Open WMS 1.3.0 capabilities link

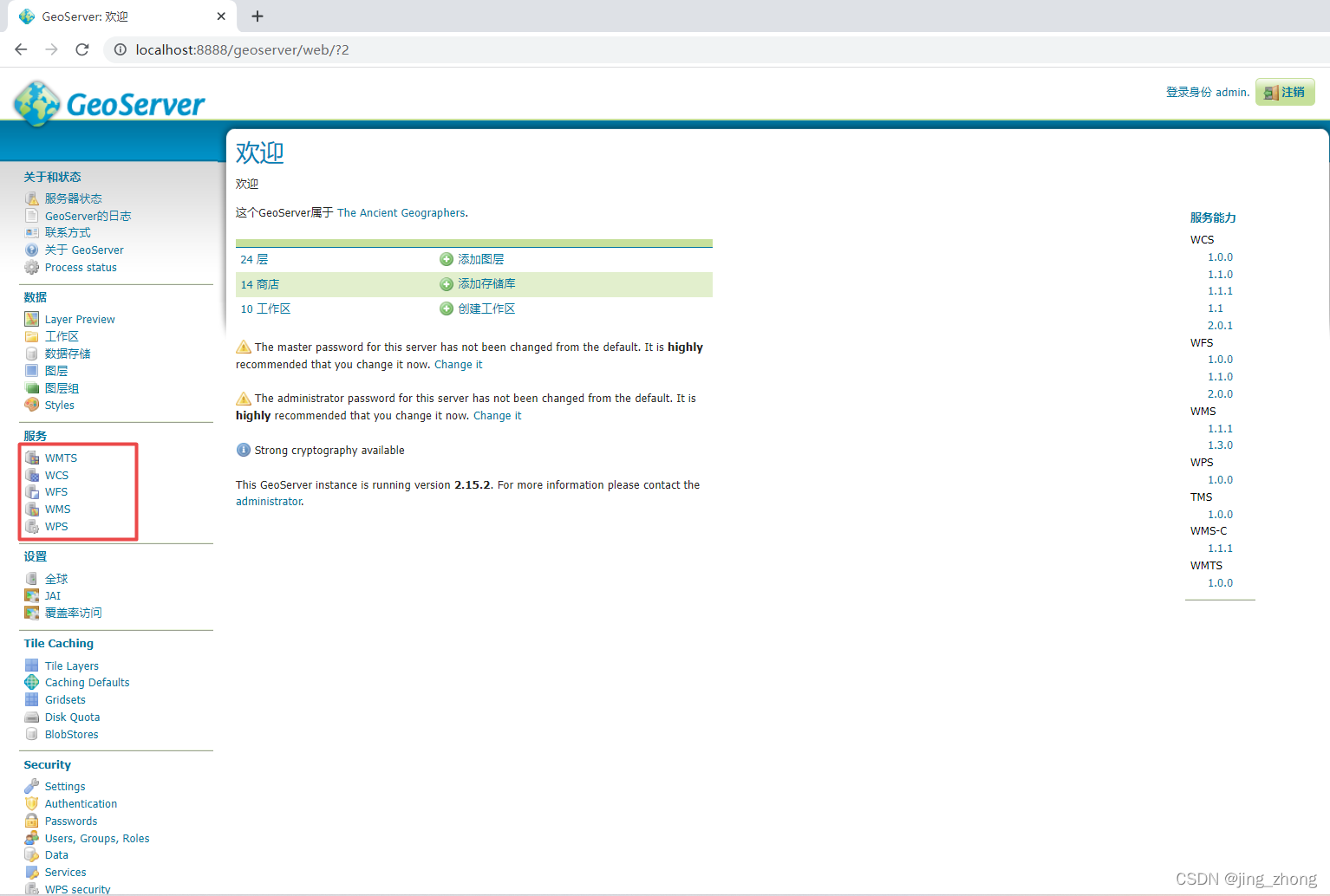[1220, 445]
